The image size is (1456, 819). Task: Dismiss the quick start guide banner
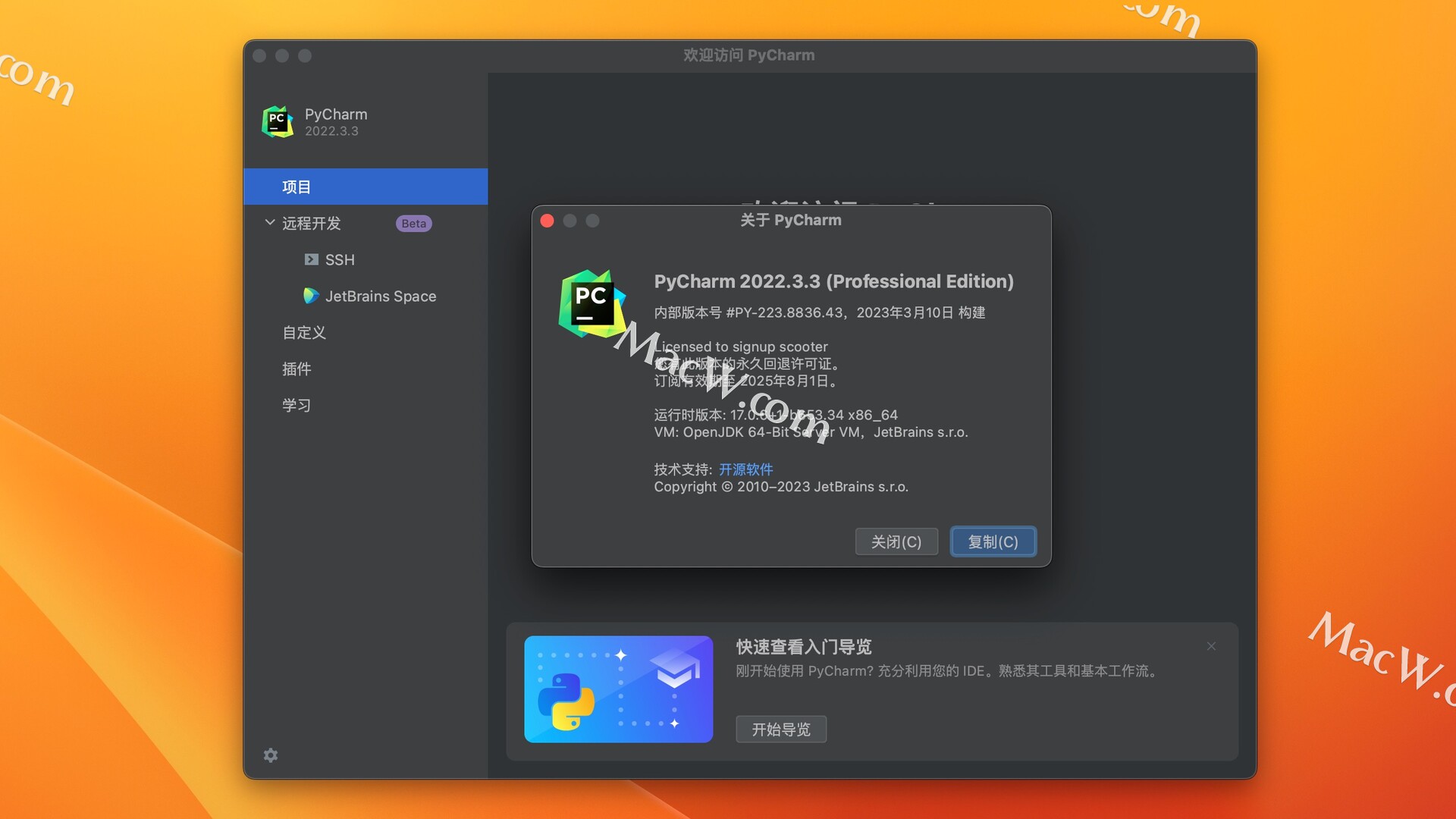tap(1212, 646)
